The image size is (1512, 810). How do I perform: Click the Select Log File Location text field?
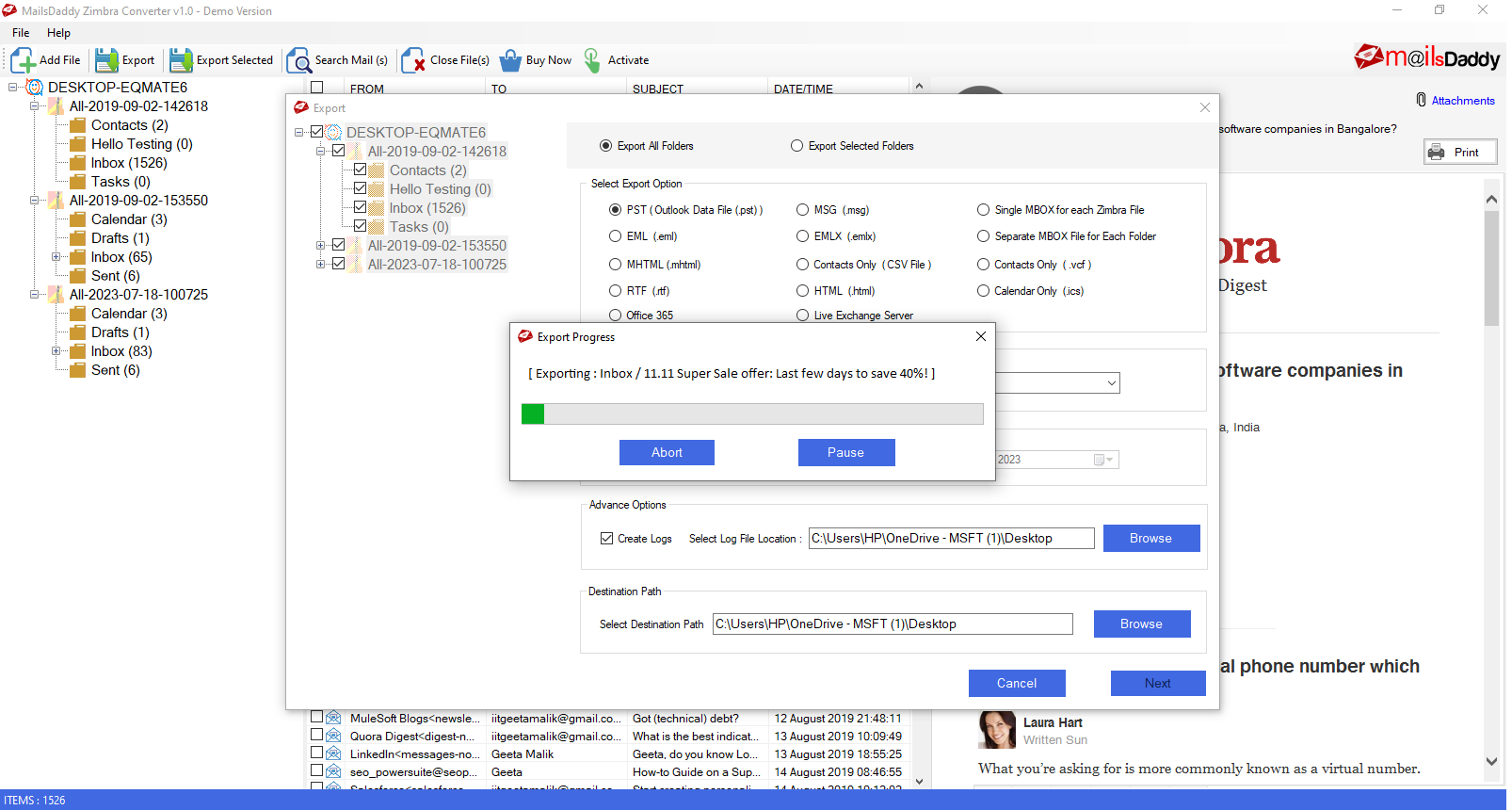(x=952, y=539)
